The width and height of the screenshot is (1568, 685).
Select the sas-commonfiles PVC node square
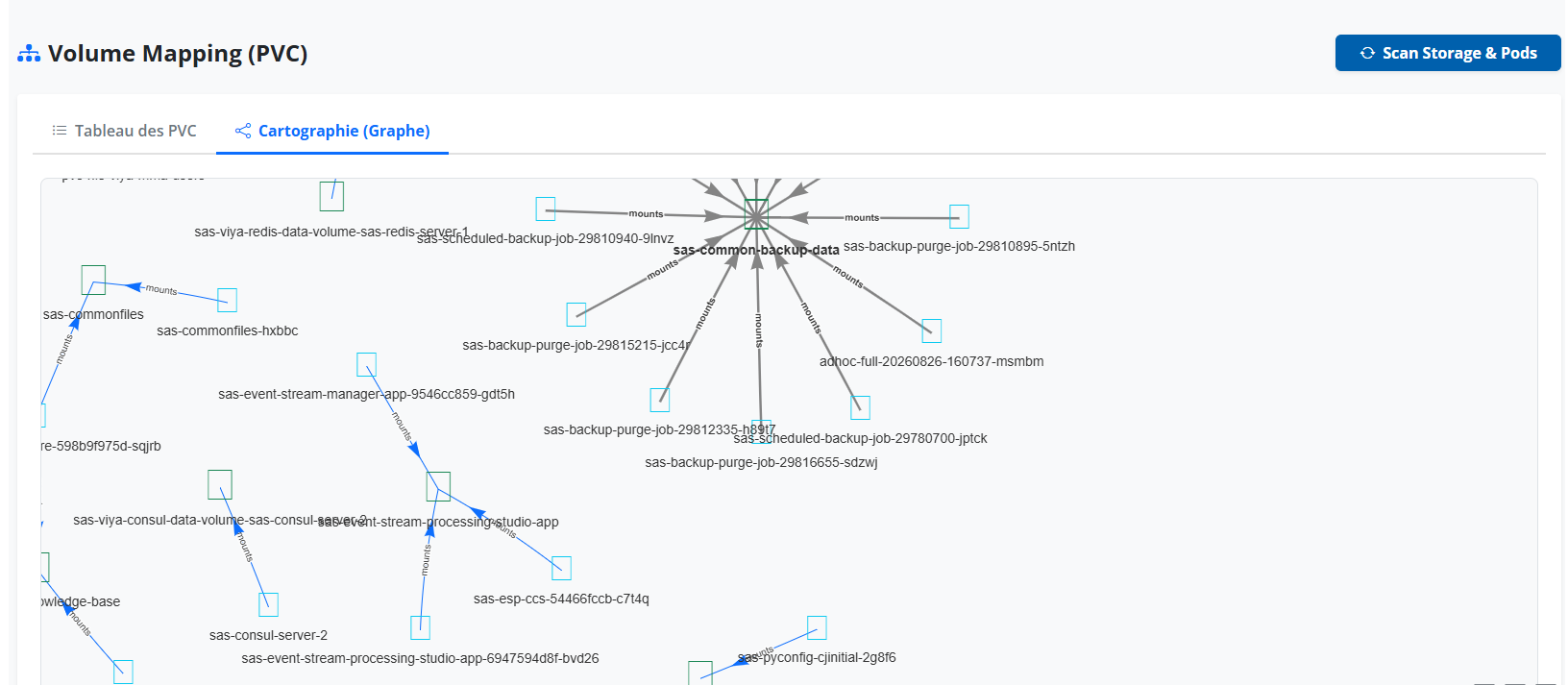93,280
